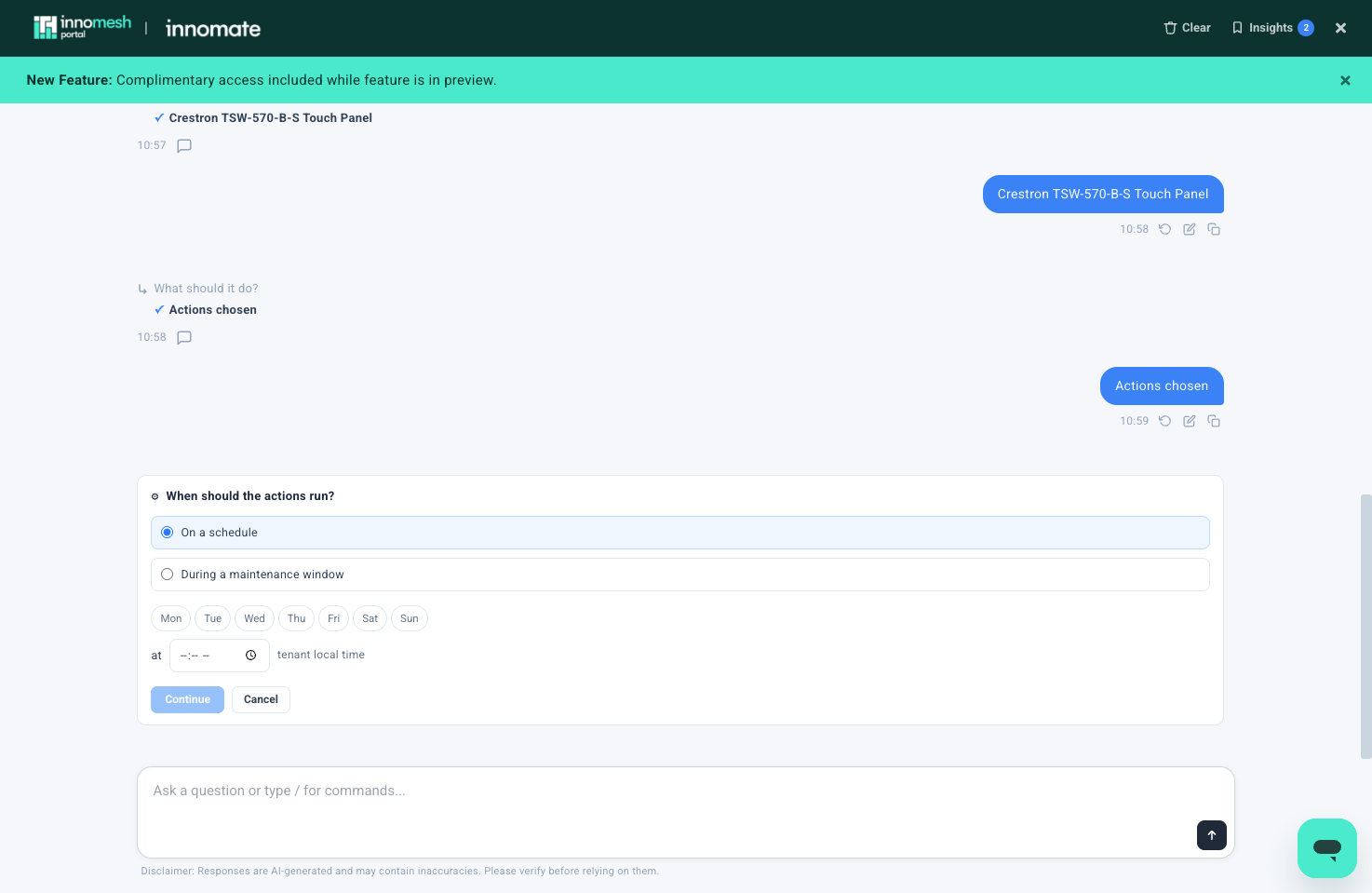This screenshot has width=1372, height=893.
Task: Toggle the Sun day chip
Action: [x=410, y=618]
